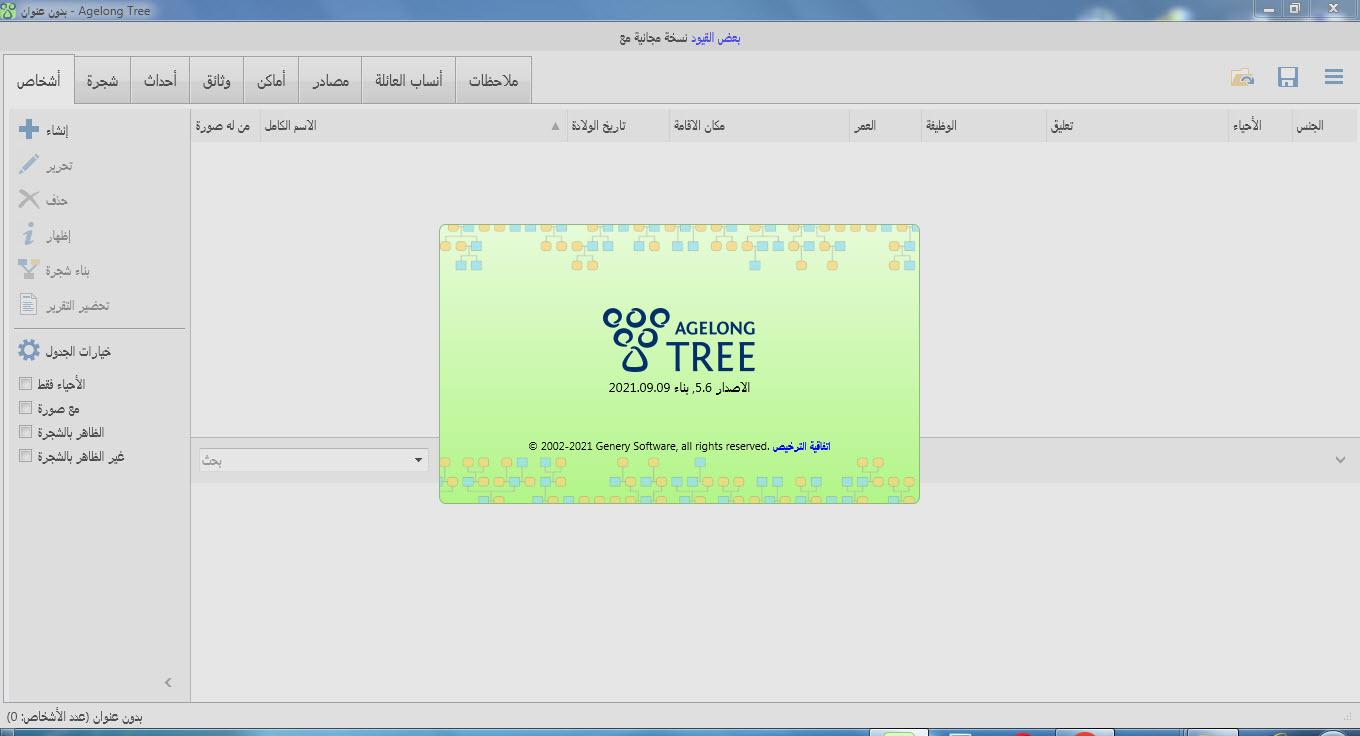Click the نسخة مجانية مع banner text
Viewport: 1360px width, 736px height.
coord(654,38)
